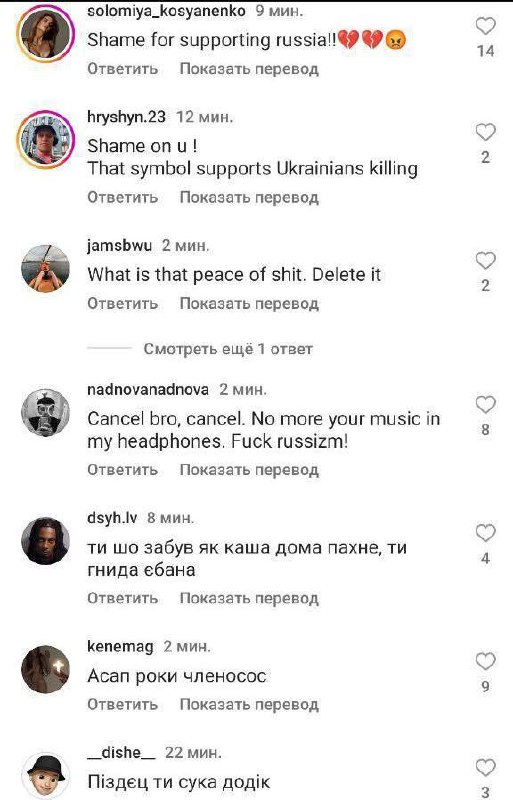513x800 pixels.
Task: Like nadnovanadnova's comment with heart
Action: tap(485, 405)
